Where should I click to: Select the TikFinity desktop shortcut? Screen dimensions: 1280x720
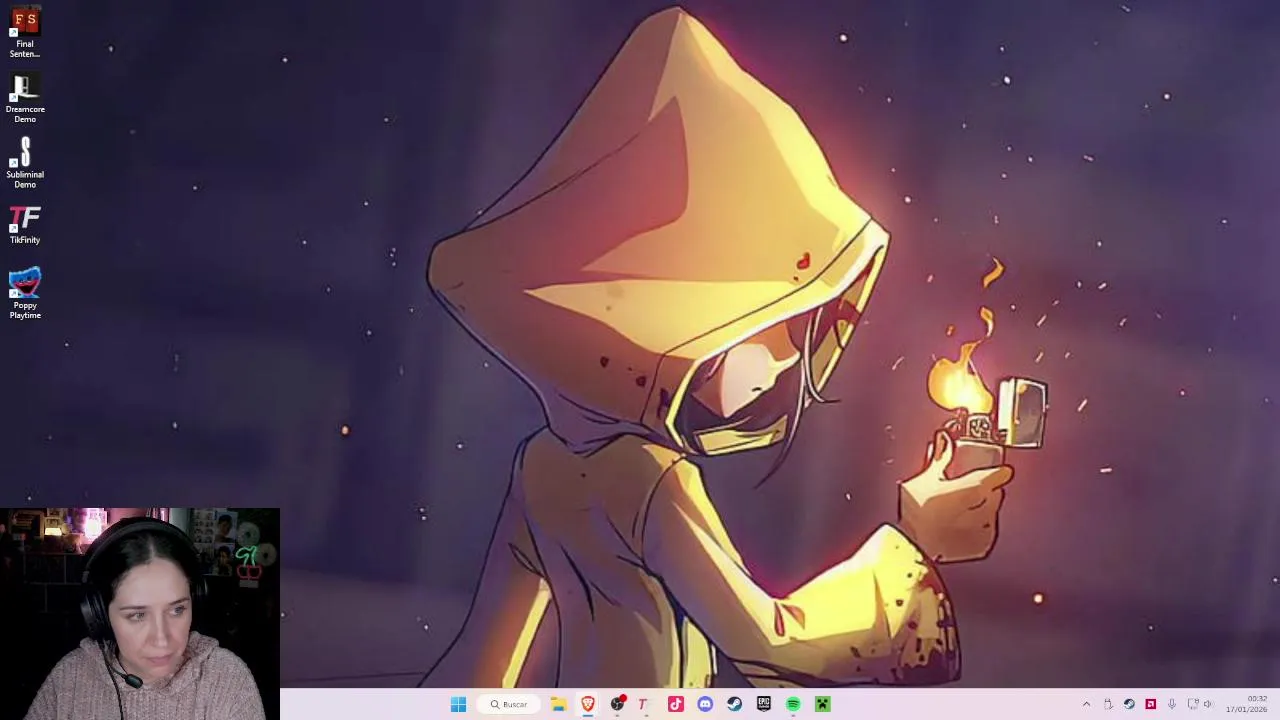point(25,226)
